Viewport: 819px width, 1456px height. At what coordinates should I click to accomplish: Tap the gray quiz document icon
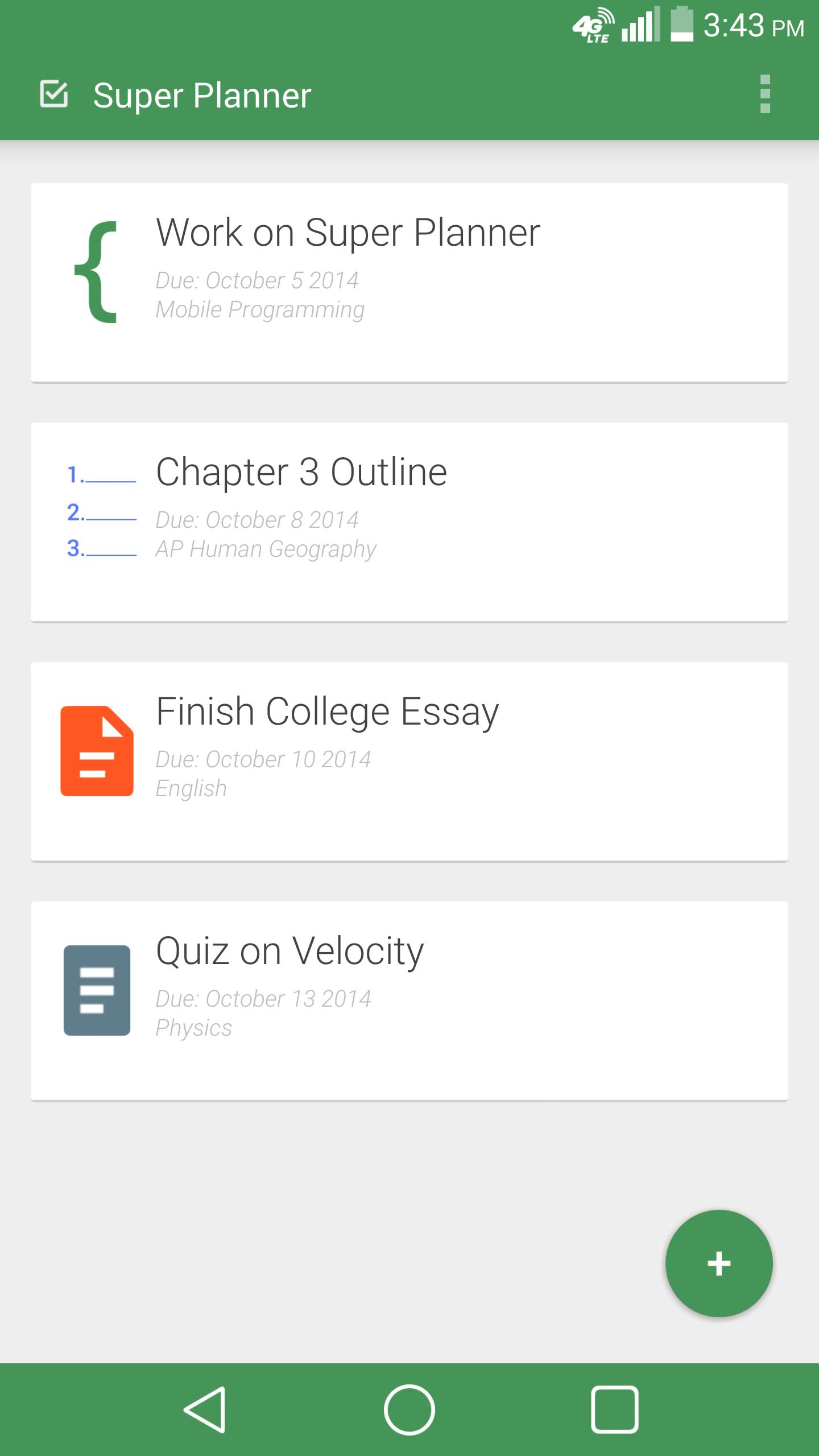click(97, 990)
